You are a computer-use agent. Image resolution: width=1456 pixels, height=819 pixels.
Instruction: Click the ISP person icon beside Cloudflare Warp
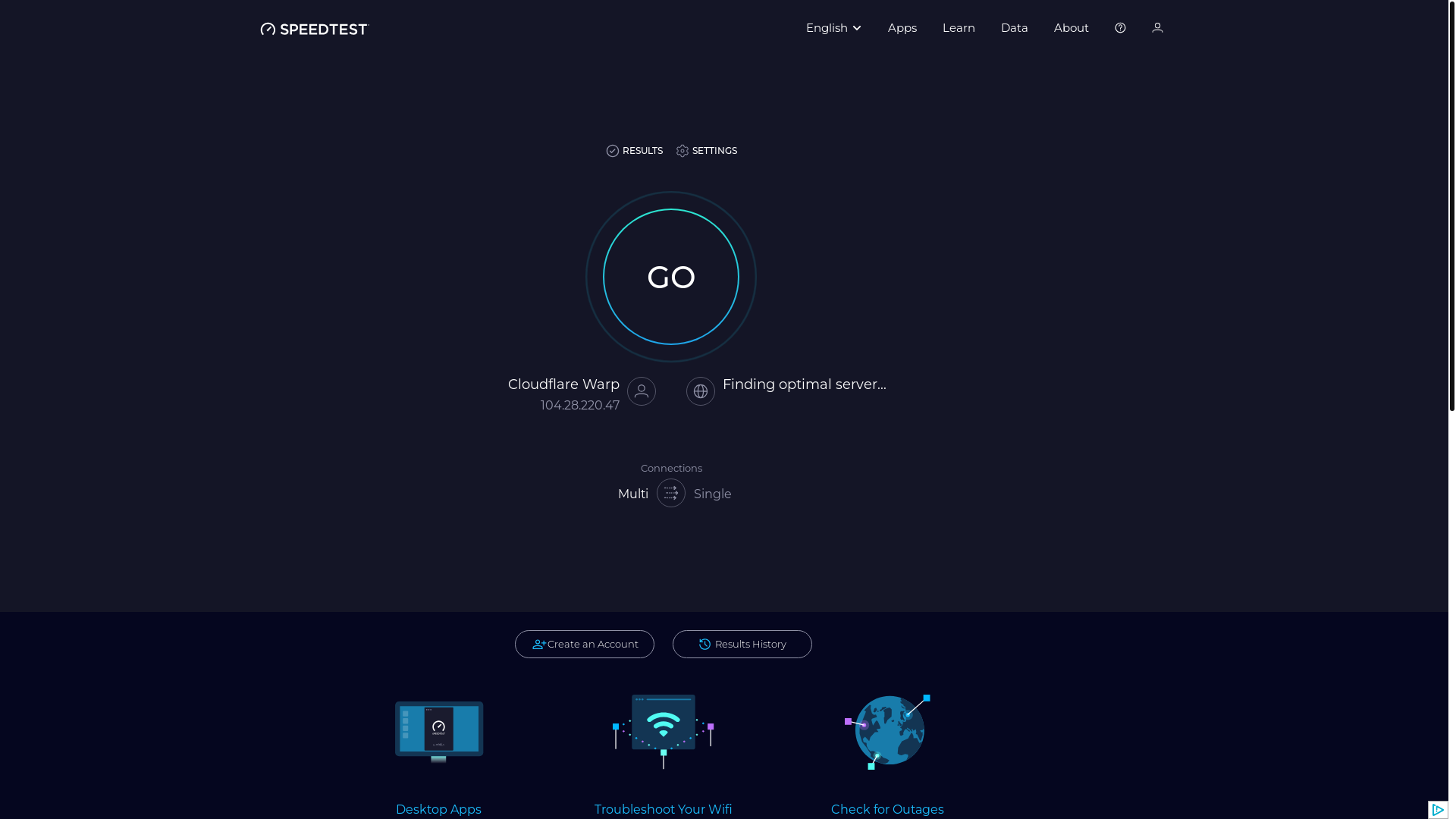(642, 391)
